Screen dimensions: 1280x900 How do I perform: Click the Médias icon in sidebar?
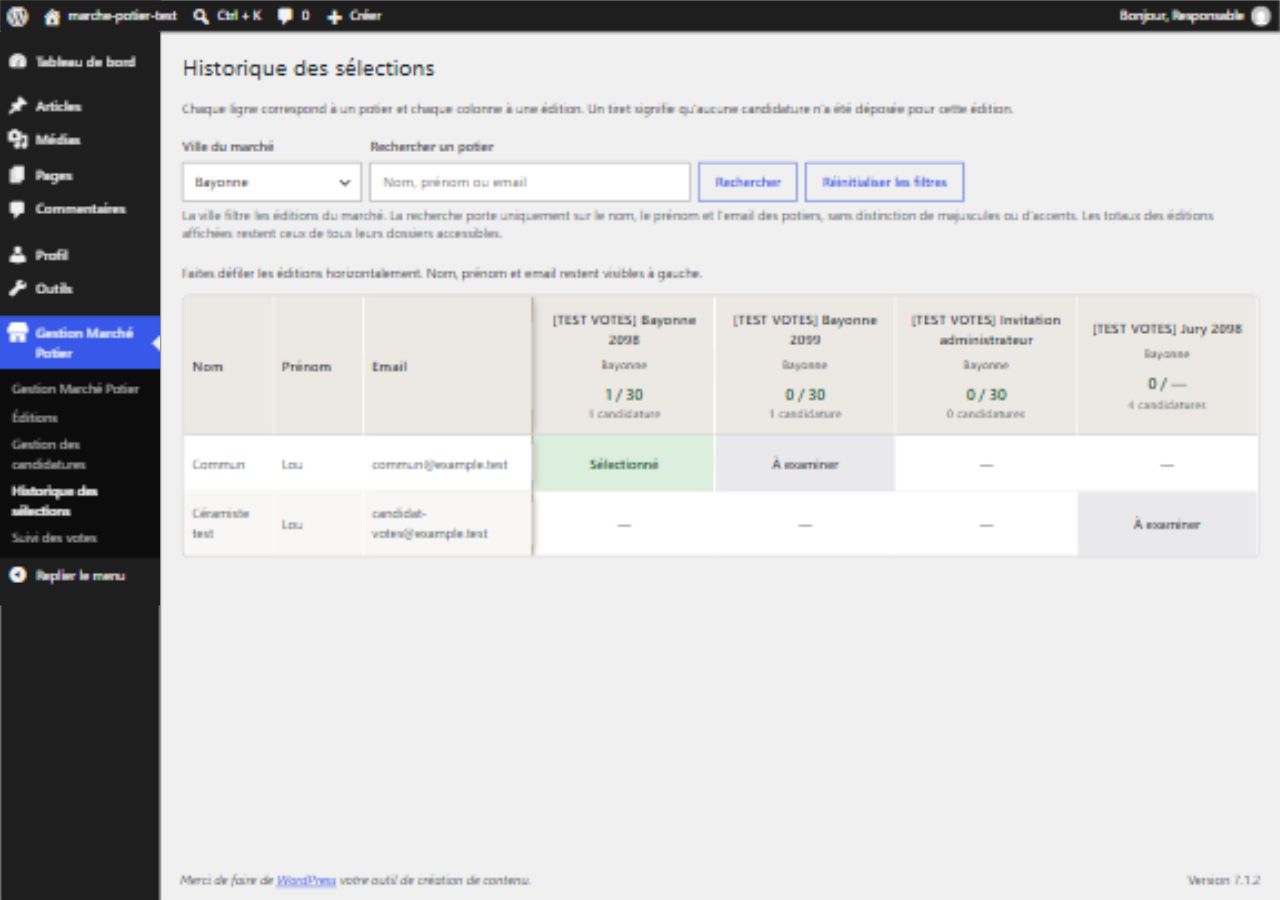point(17,140)
